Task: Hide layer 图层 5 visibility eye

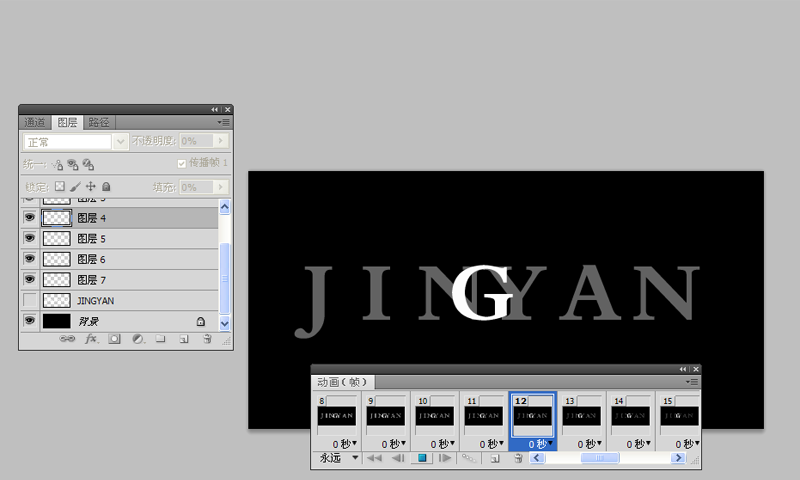Action: pos(30,238)
